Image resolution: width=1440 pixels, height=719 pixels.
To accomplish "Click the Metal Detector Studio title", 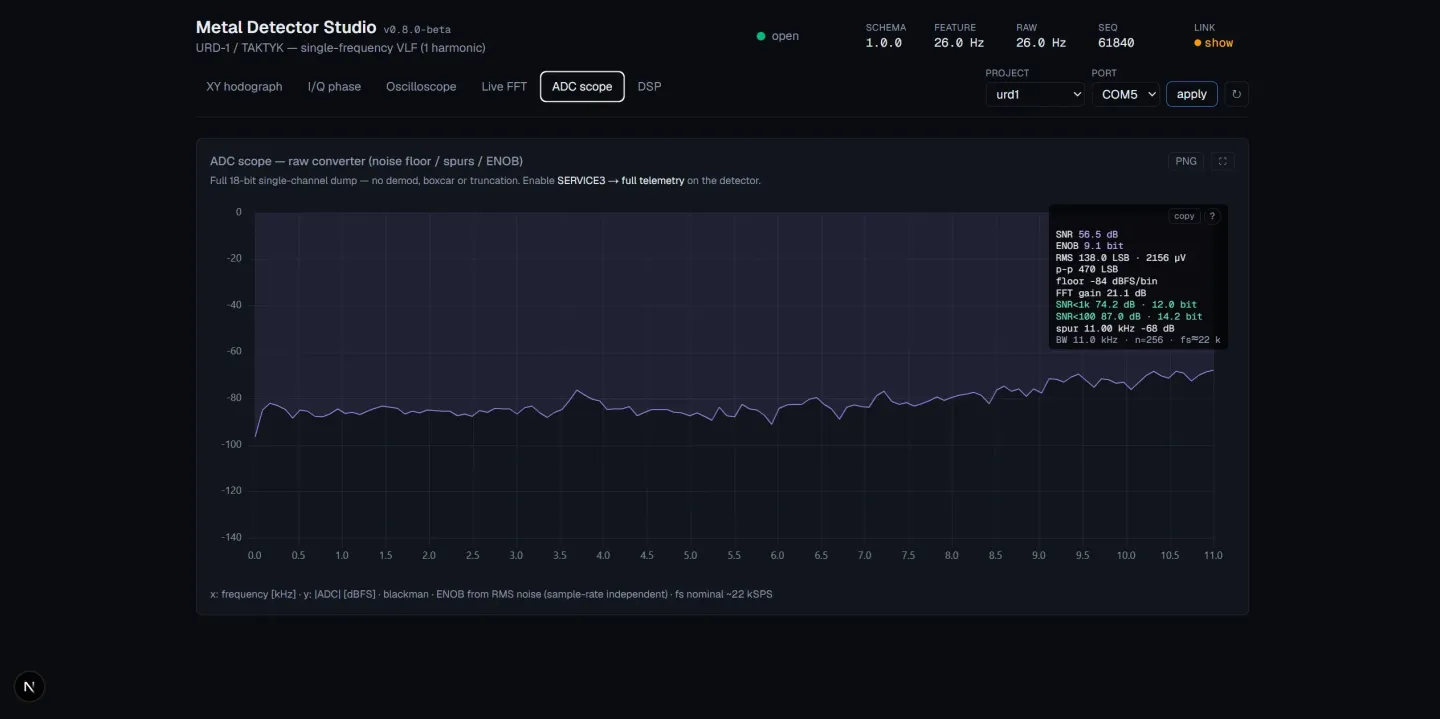I will point(286,27).
